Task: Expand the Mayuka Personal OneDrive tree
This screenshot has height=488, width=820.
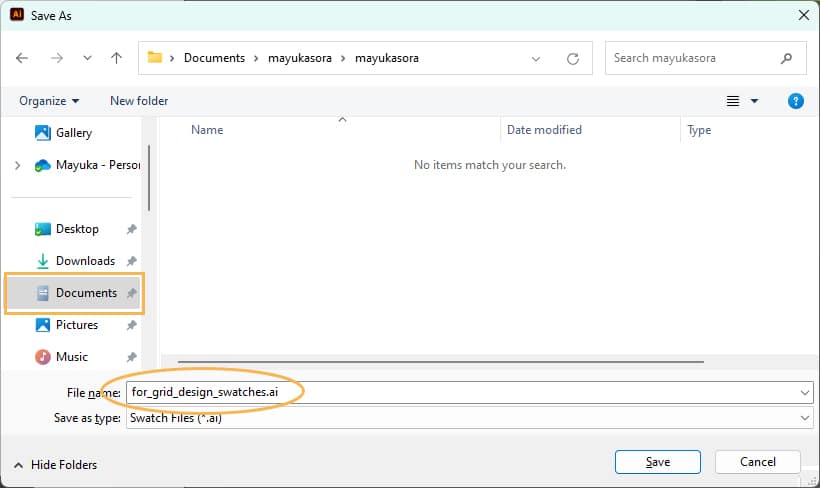Action: click(18, 165)
